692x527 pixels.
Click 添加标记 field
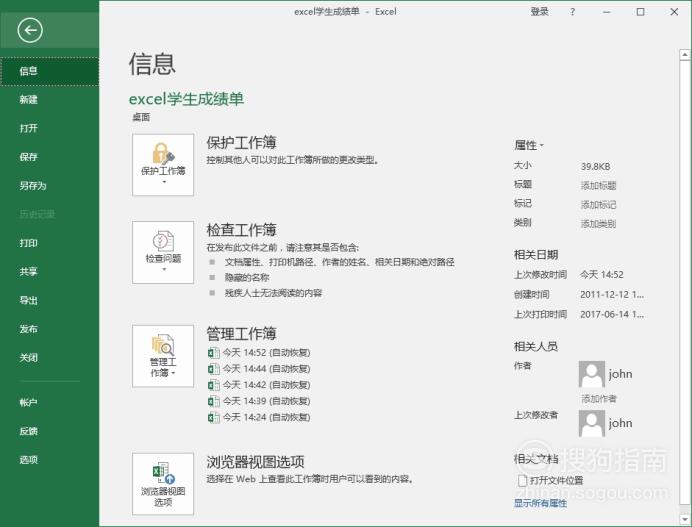coord(598,205)
